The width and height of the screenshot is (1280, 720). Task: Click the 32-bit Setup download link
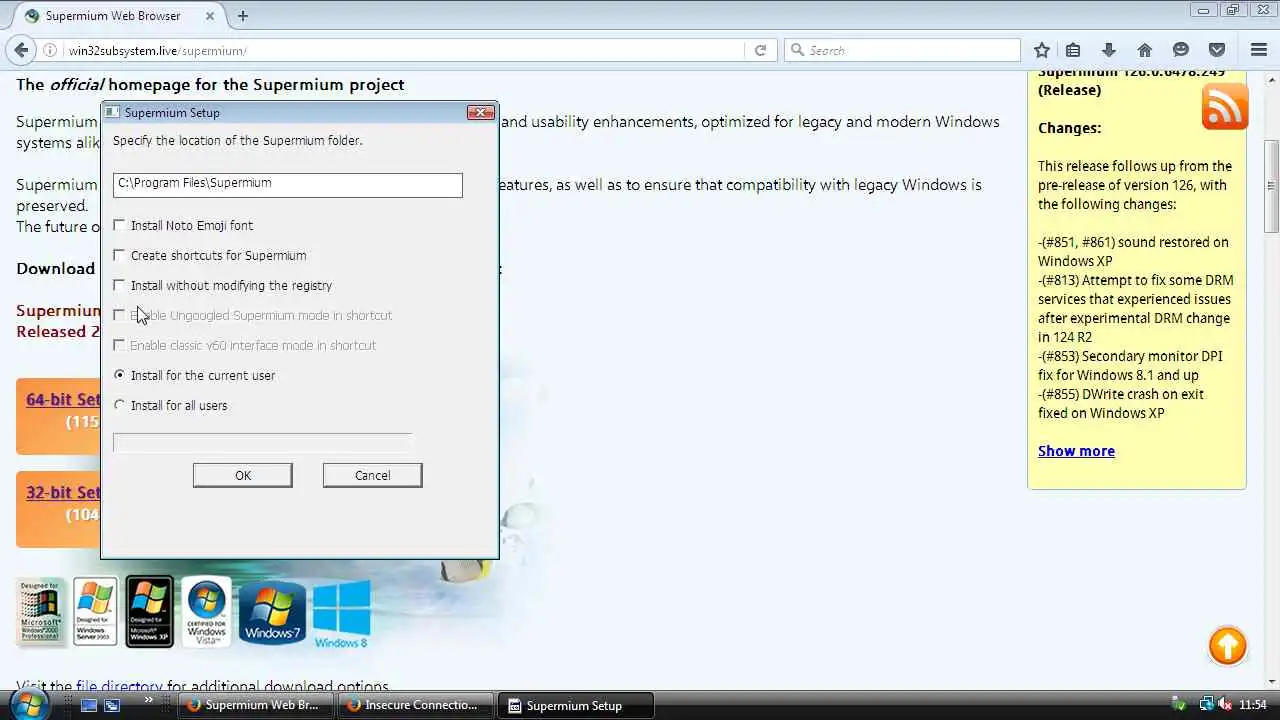[63, 493]
